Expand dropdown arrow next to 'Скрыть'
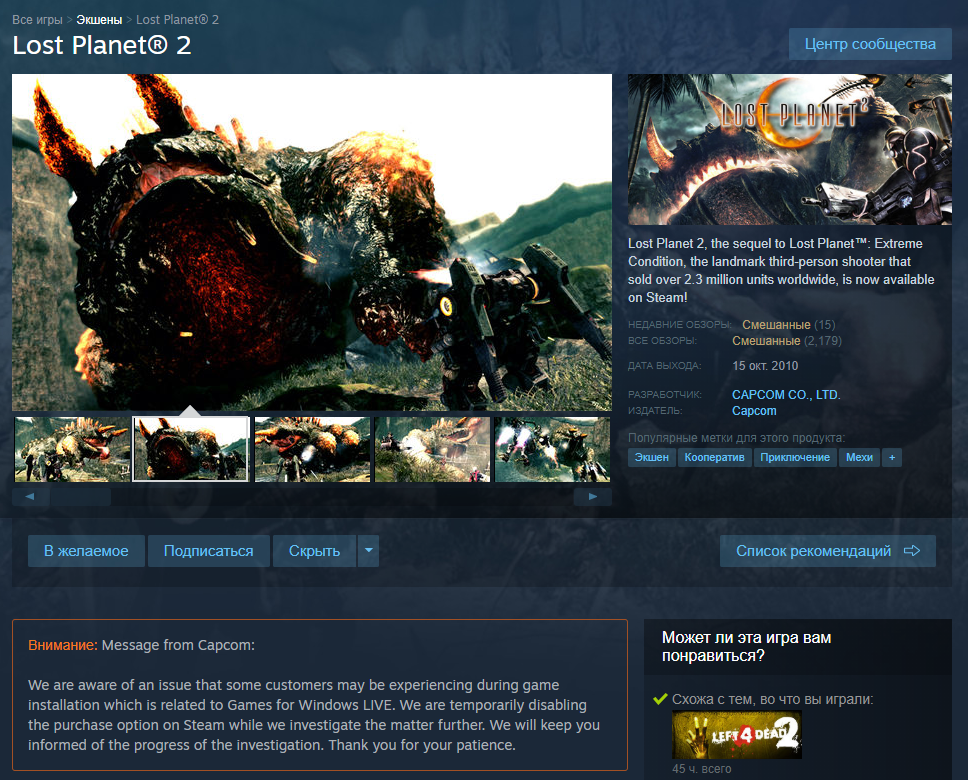Viewport: 968px width, 780px height. click(x=369, y=551)
